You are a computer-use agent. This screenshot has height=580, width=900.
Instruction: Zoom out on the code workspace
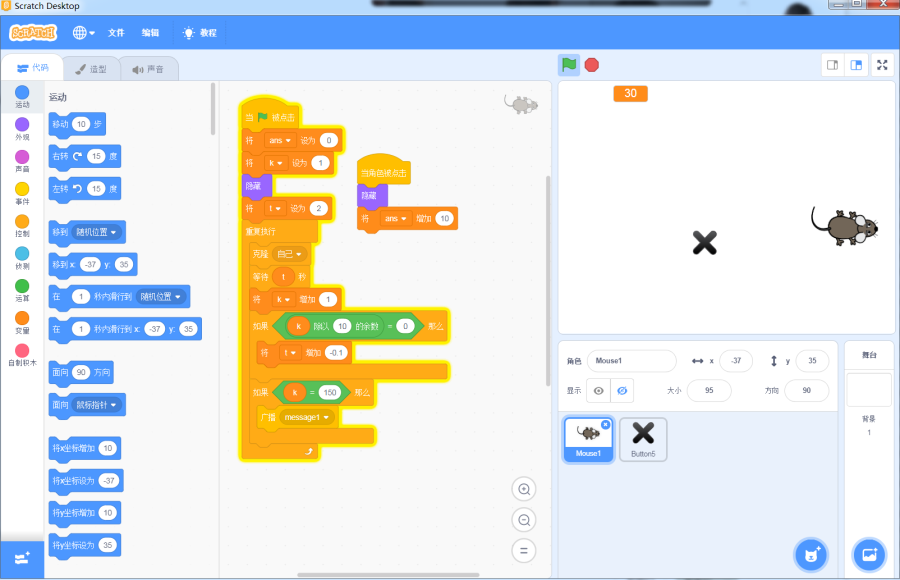click(x=523, y=519)
